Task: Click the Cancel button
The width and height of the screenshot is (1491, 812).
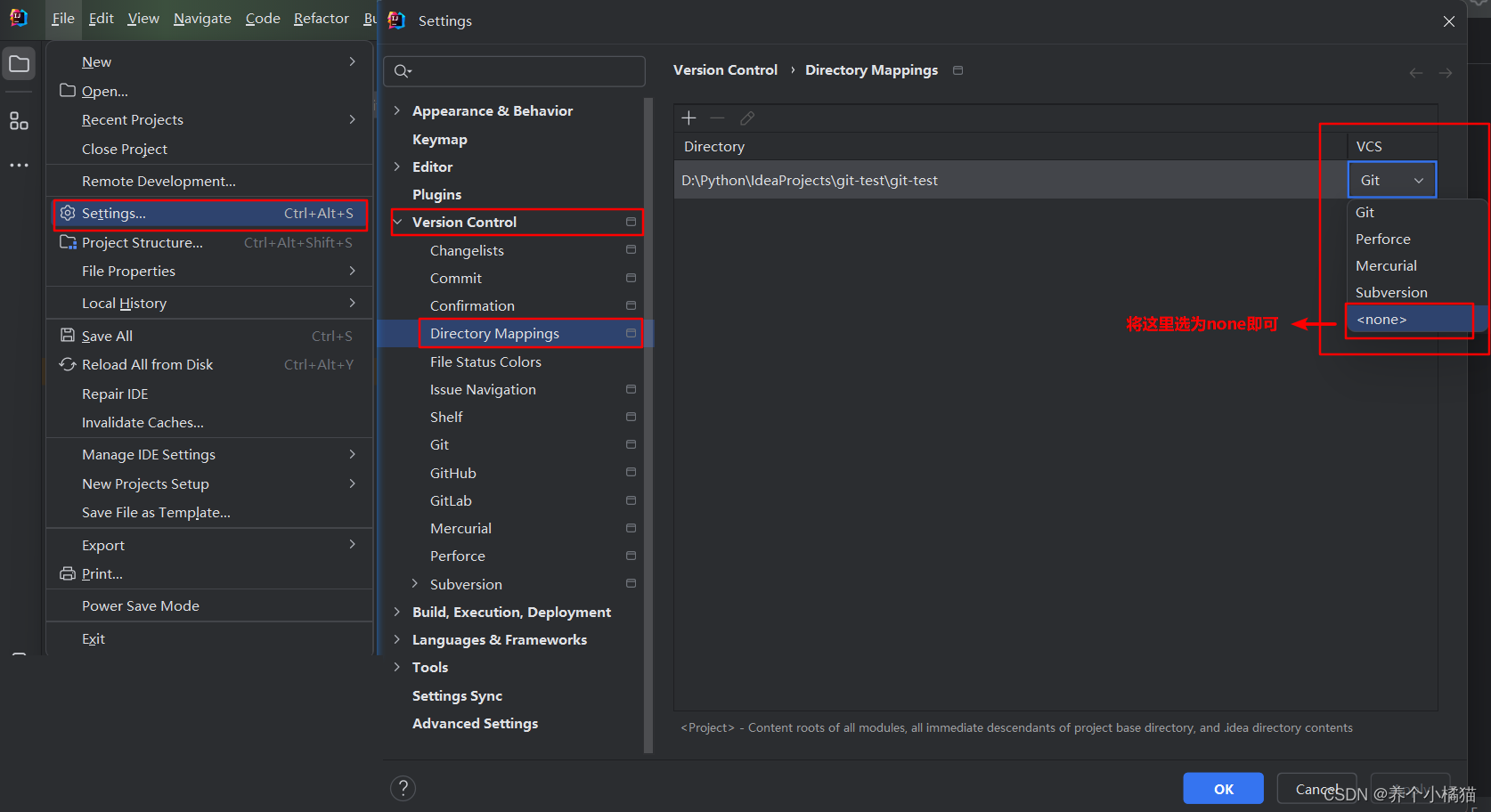Action: click(x=1316, y=789)
